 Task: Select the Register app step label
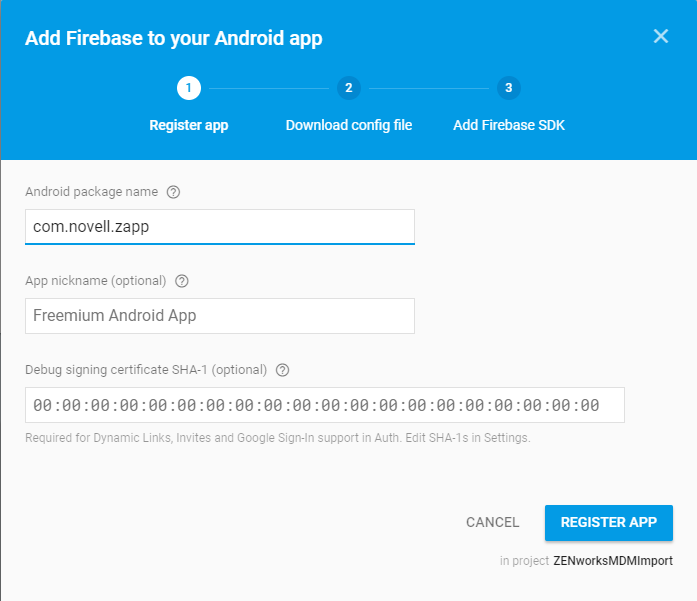189,125
